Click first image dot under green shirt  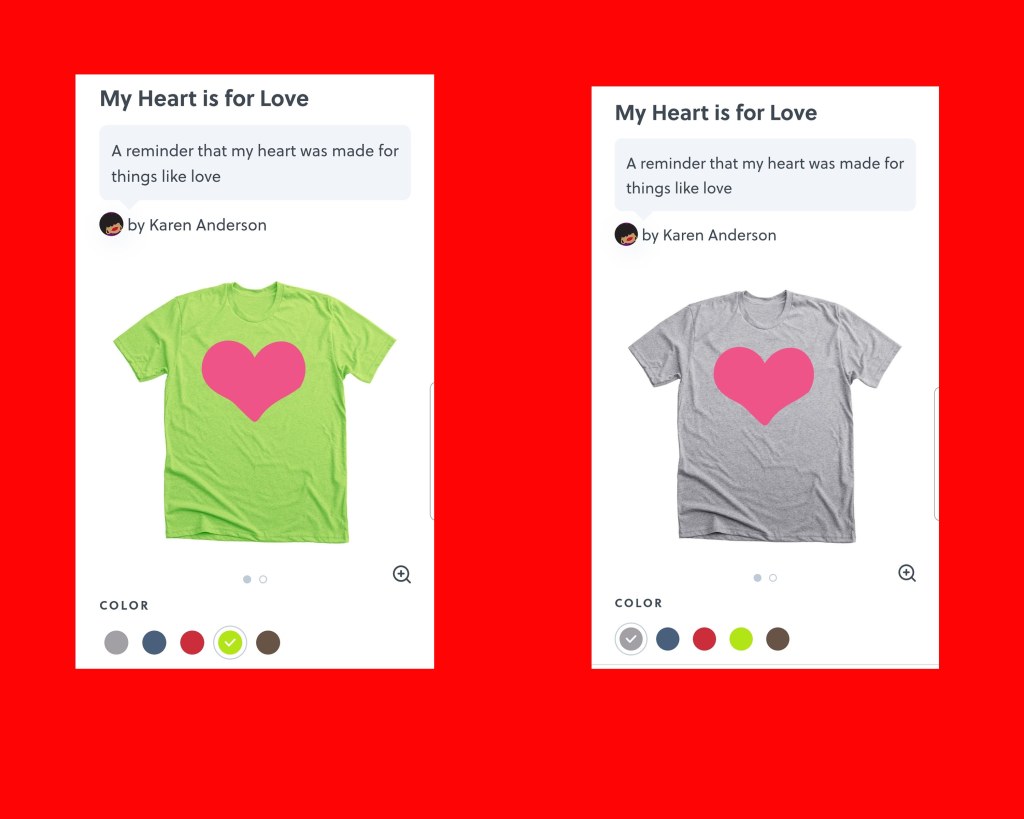pyautogui.click(x=247, y=579)
